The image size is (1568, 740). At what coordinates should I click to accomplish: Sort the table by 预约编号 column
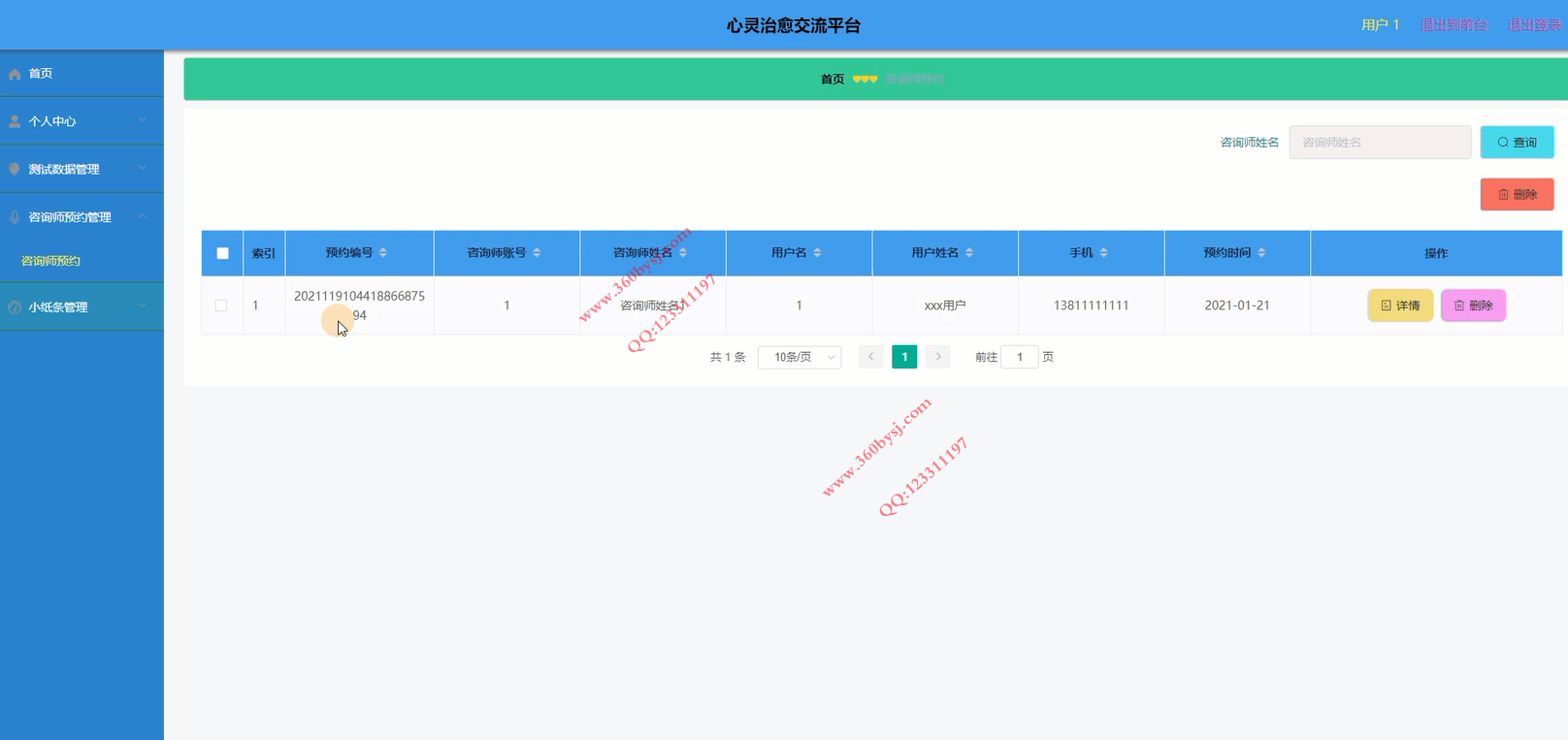click(x=383, y=253)
